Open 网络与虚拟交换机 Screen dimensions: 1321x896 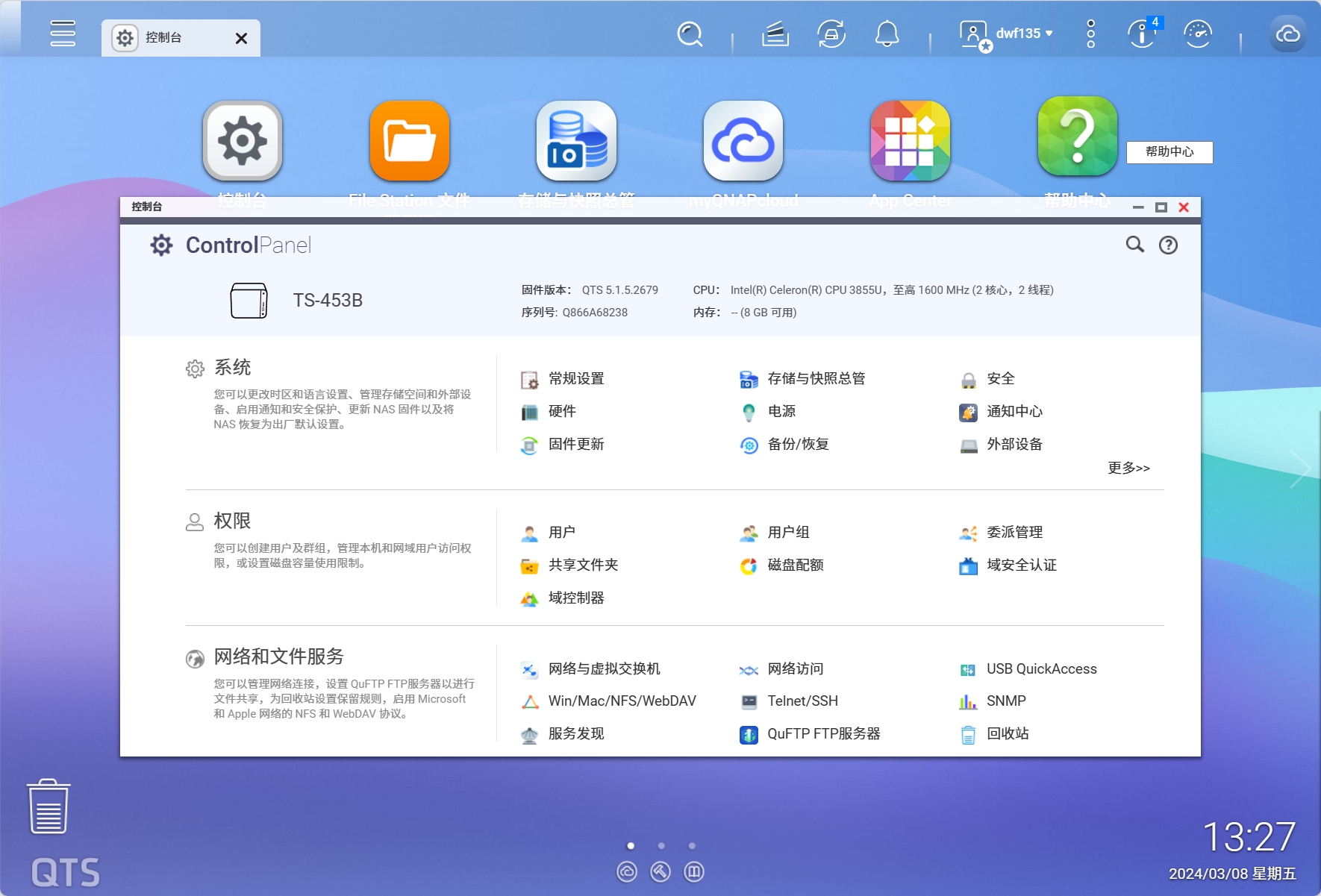(590, 669)
